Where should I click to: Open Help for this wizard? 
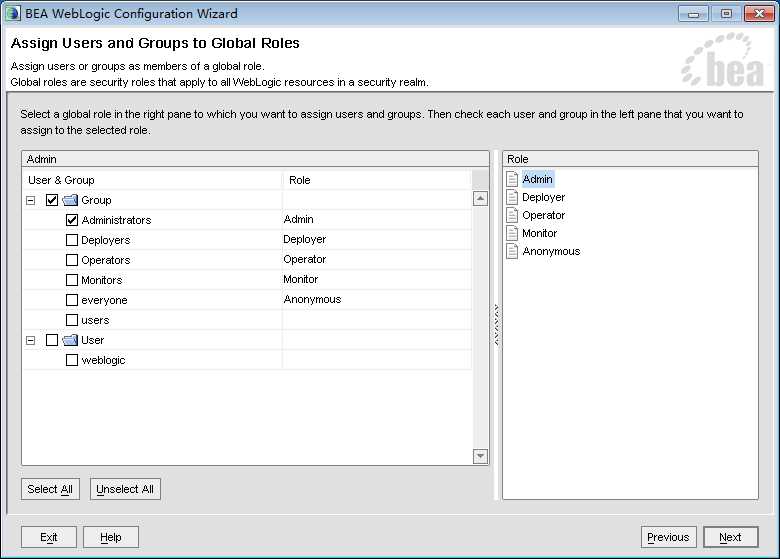tap(111, 537)
